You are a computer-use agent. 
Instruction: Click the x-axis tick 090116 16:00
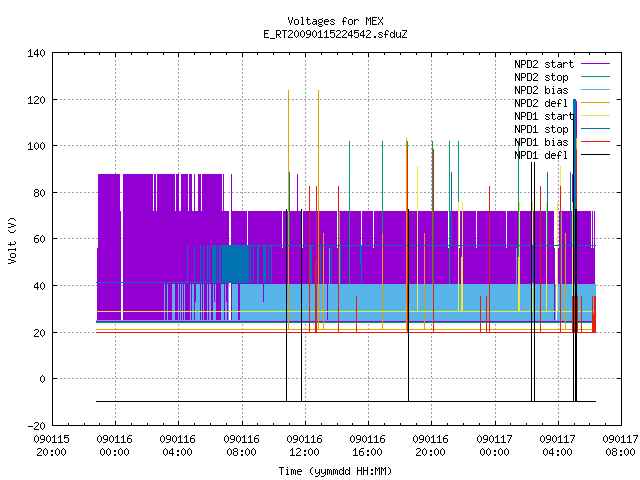click(367, 446)
